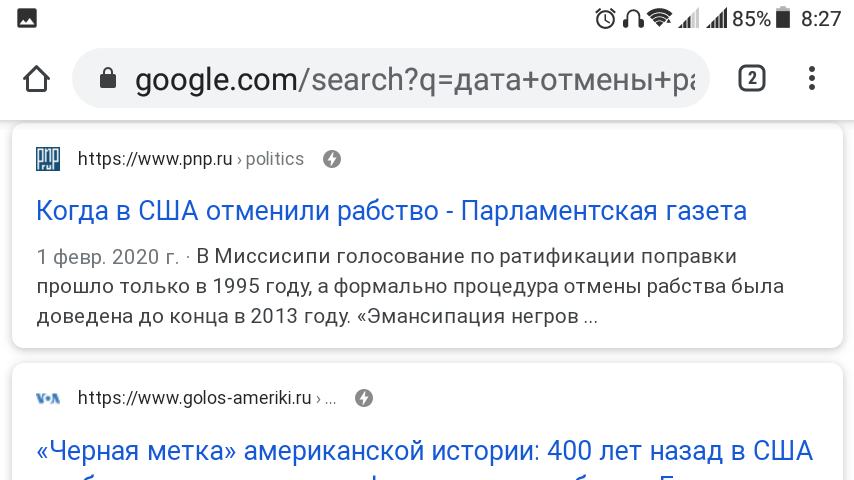Image resolution: width=854 pixels, height=480 pixels.
Task: Open the '«Черная метка» американской истории' result
Action: [424, 452]
